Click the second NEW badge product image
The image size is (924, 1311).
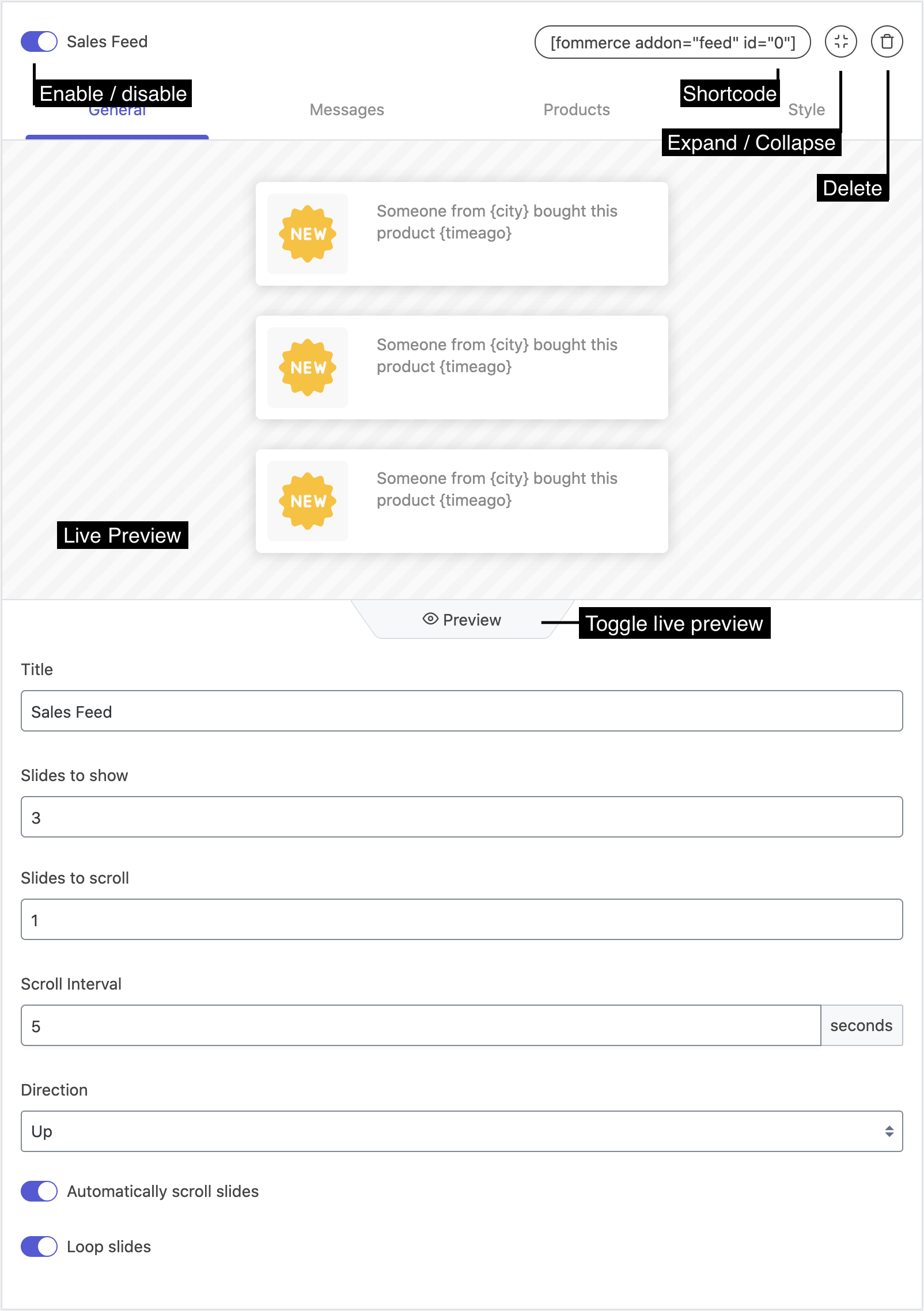pyautogui.click(x=308, y=367)
